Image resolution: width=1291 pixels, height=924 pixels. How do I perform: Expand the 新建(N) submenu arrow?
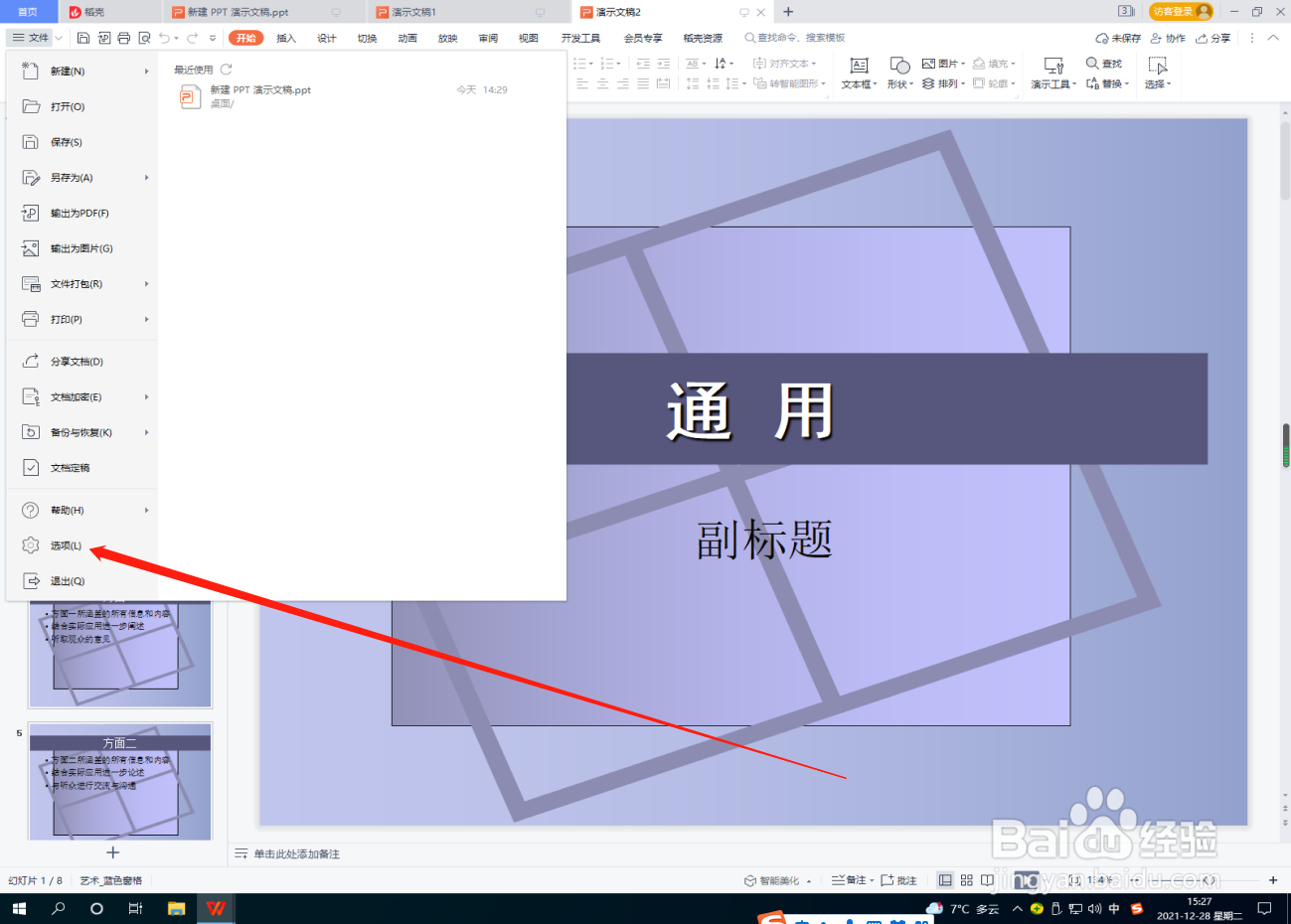tap(146, 72)
